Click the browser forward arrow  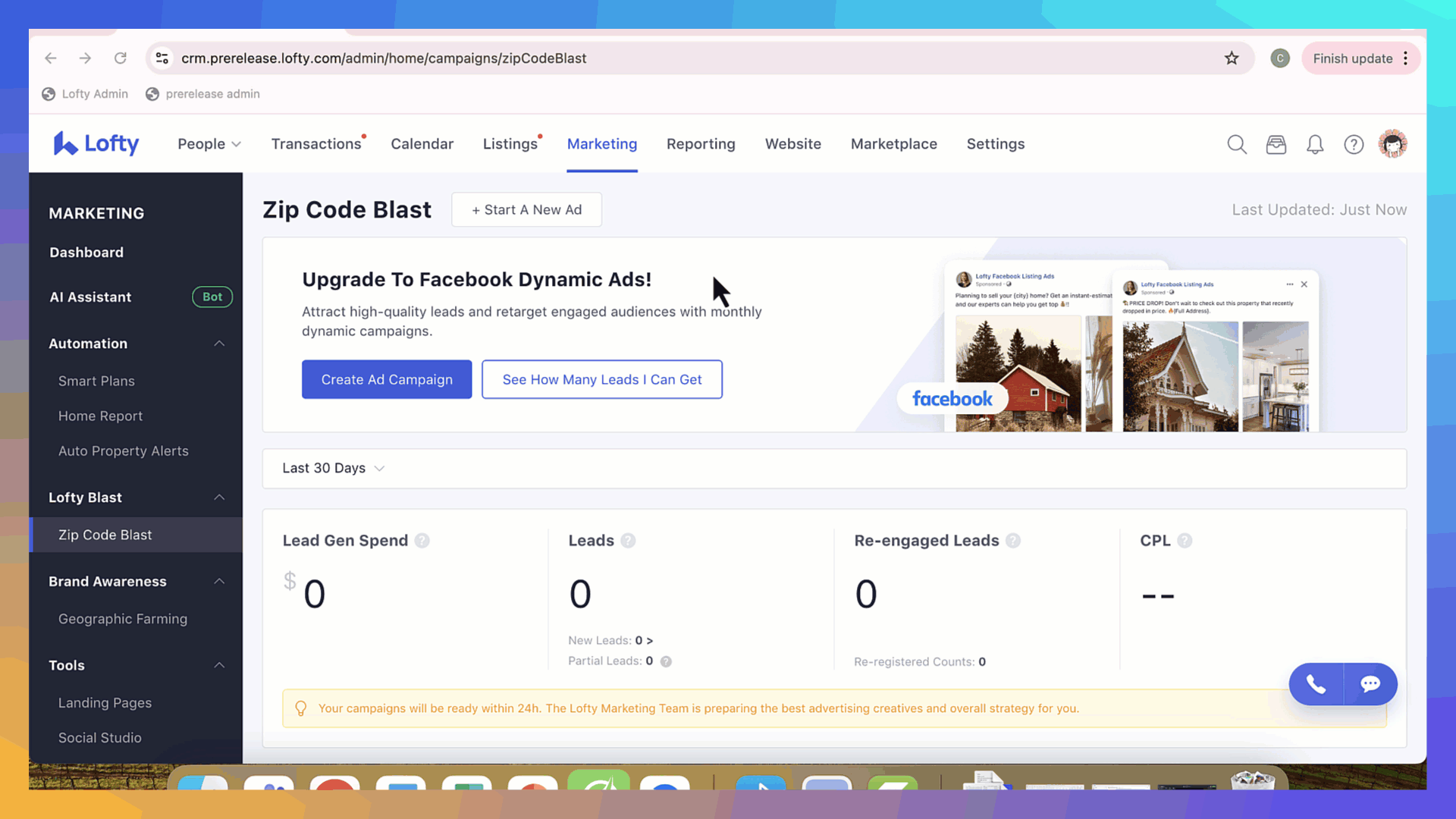85,58
